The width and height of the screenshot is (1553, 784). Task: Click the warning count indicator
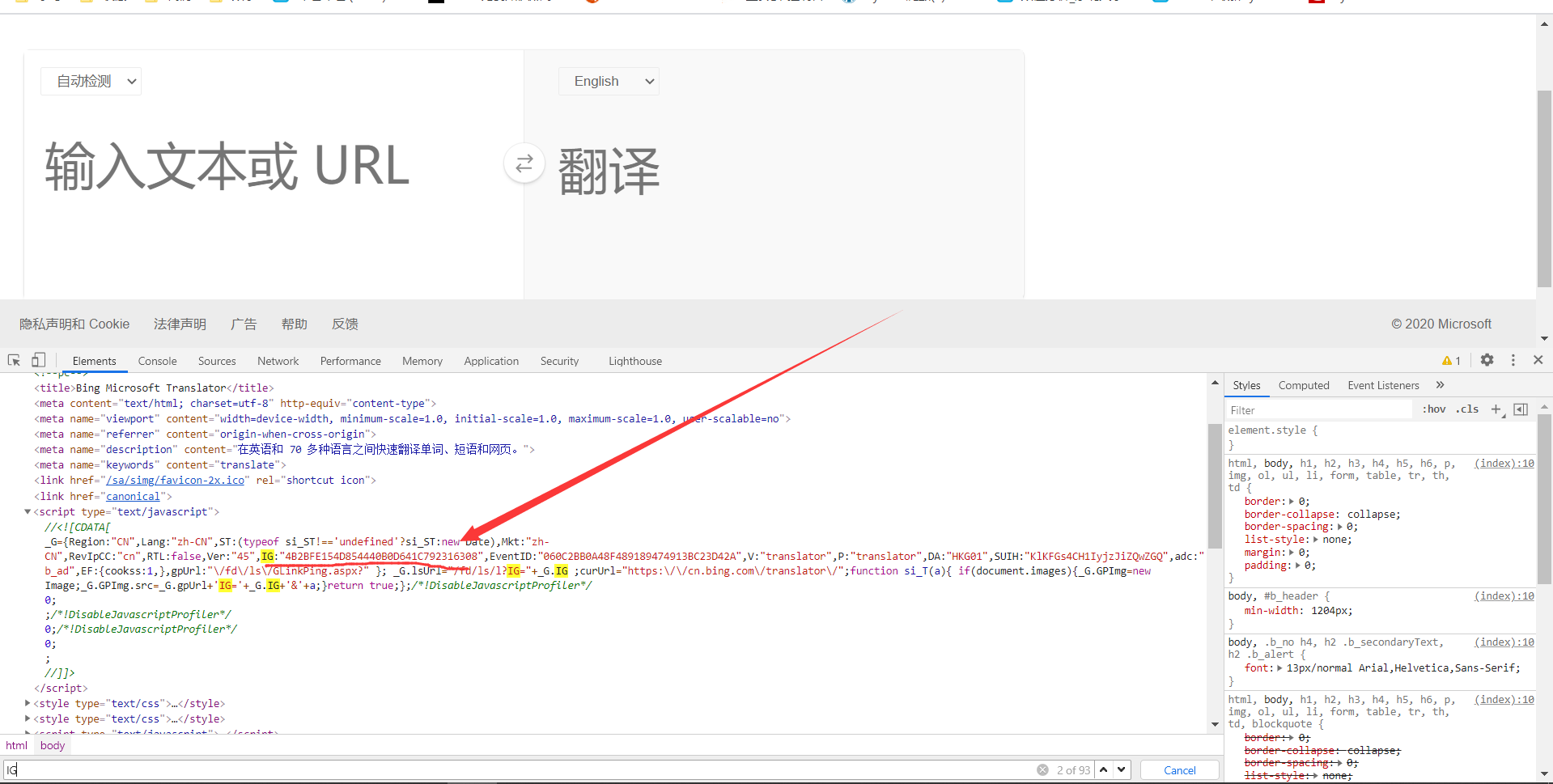[x=1452, y=361]
